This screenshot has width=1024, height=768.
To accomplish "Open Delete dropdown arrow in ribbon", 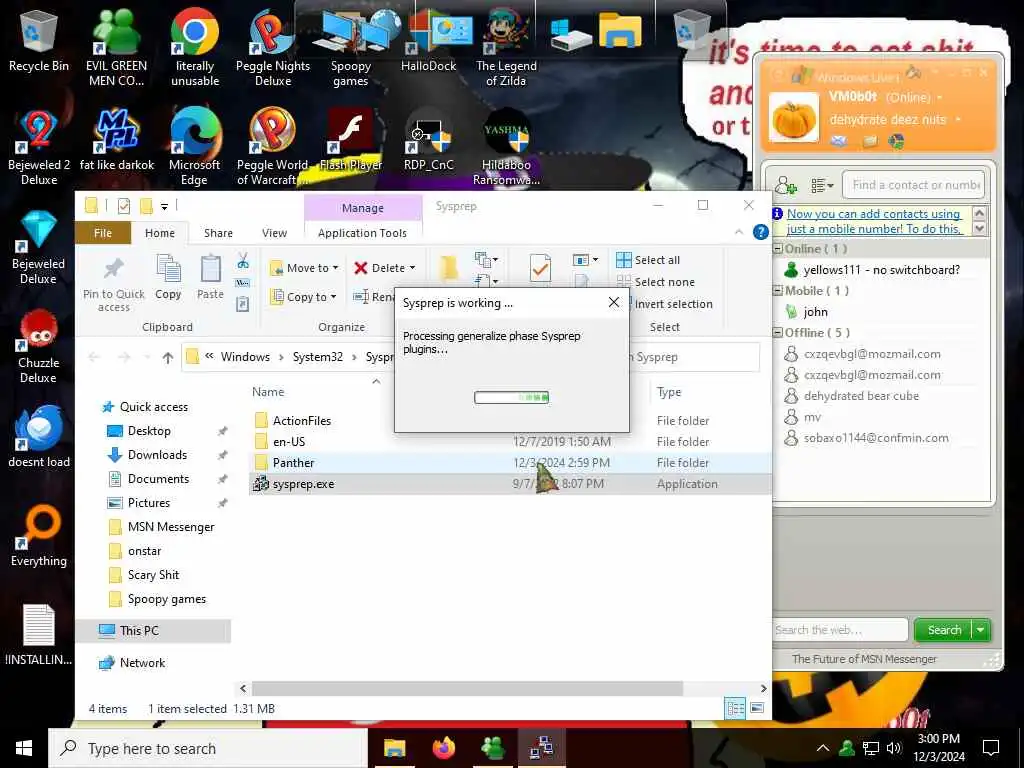I will (412, 268).
